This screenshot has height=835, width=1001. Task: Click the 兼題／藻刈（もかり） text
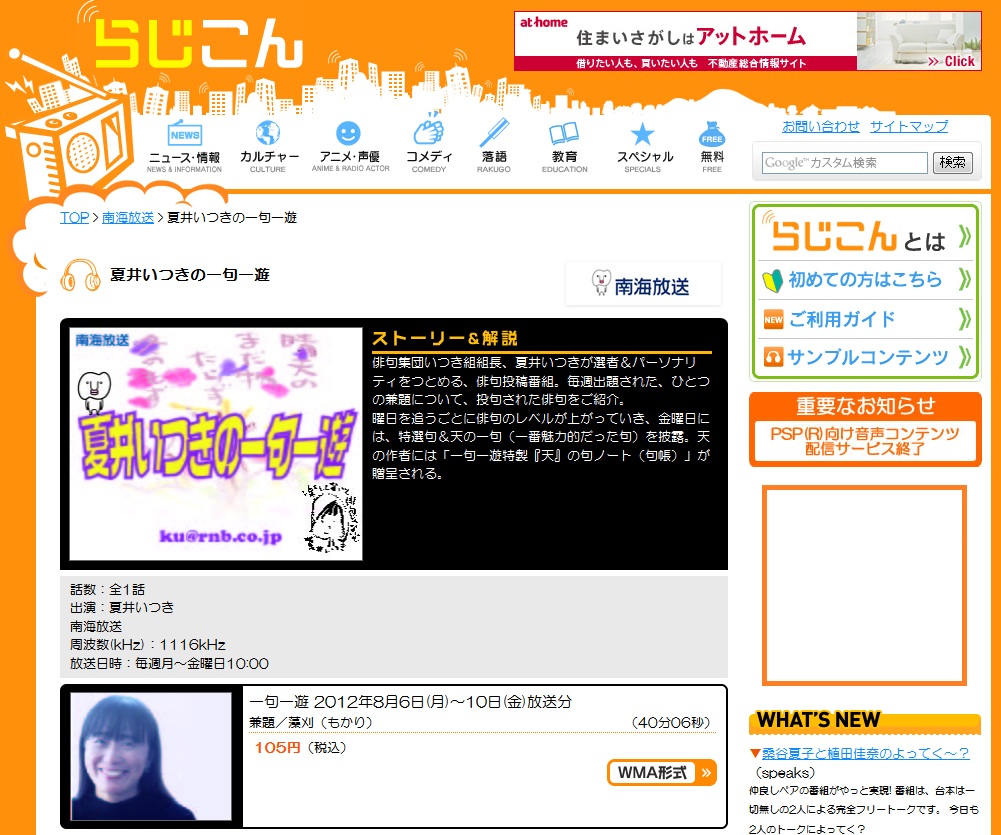point(311,723)
